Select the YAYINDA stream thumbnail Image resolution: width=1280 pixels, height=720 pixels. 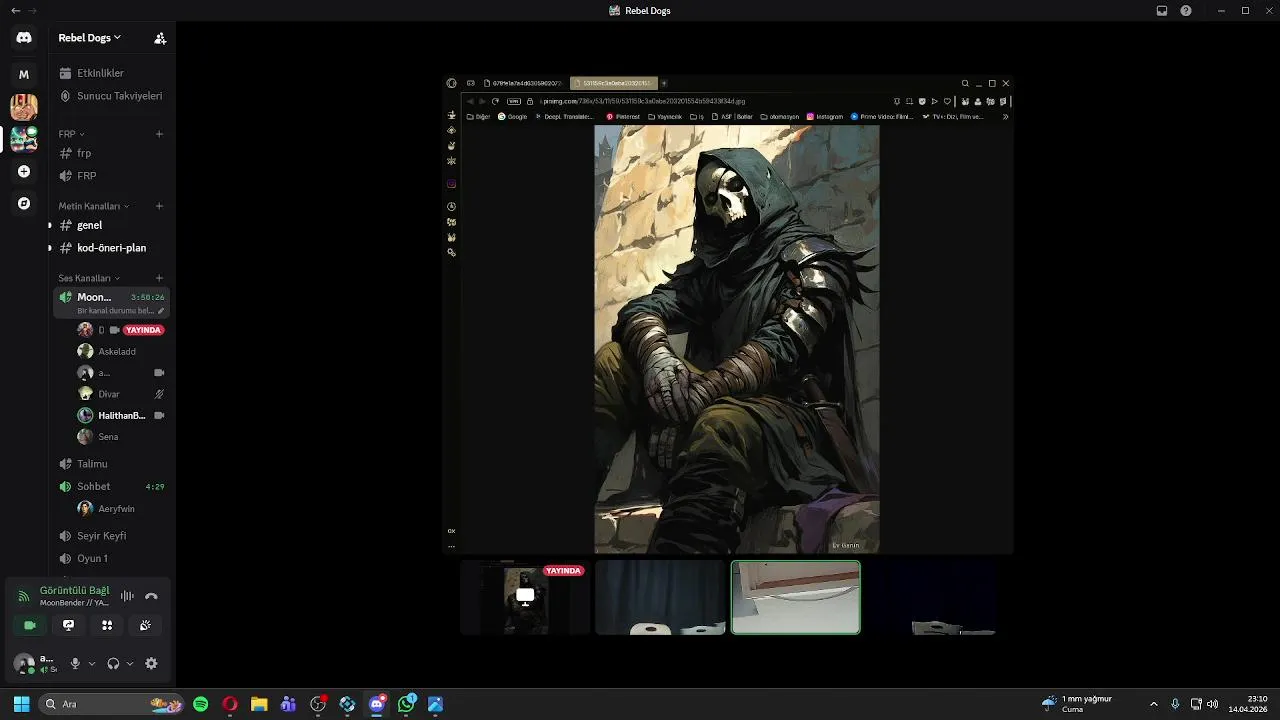pyautogui.click(x=525, y=597)
